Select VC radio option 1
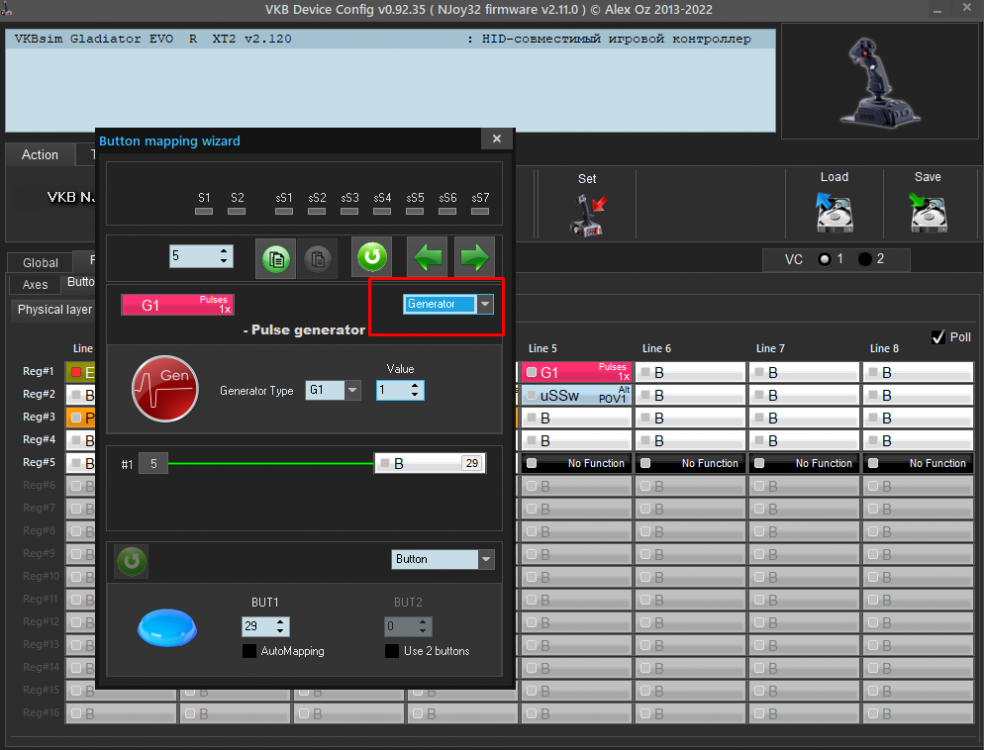Screen dimensions: 984x750 [825, 259]
